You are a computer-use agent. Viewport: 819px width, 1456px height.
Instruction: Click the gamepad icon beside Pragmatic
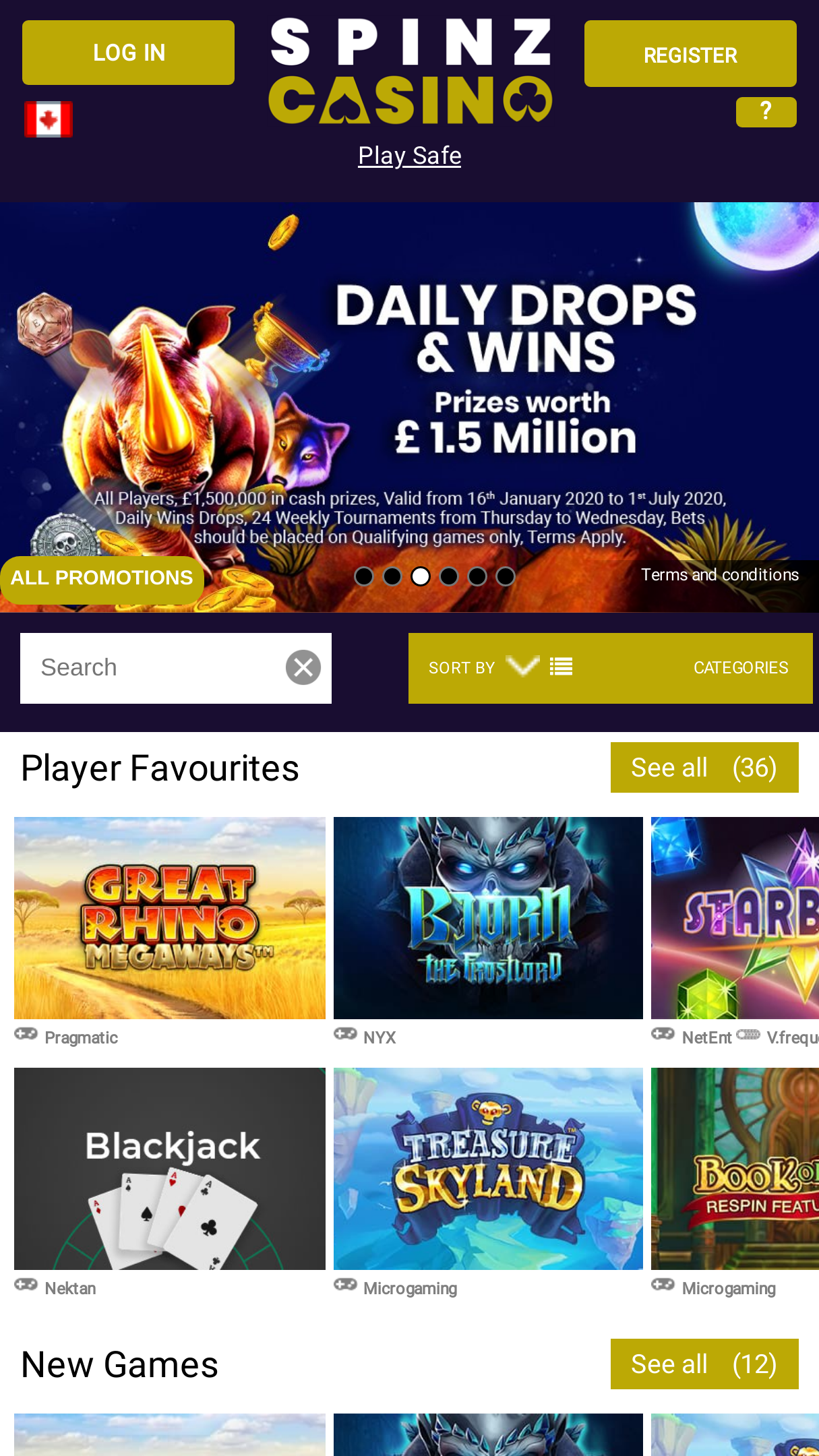[26, 1034]
